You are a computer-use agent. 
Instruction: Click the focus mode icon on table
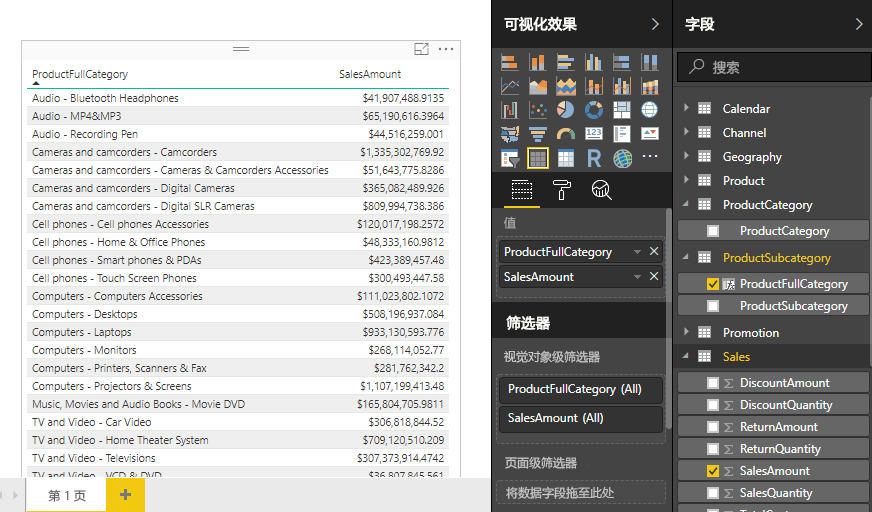click(421, 49)
